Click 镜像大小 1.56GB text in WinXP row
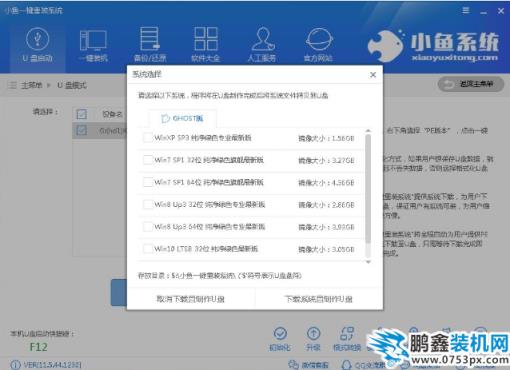The height and width of the screenshot is (370, 510). (x=326, y=138)
